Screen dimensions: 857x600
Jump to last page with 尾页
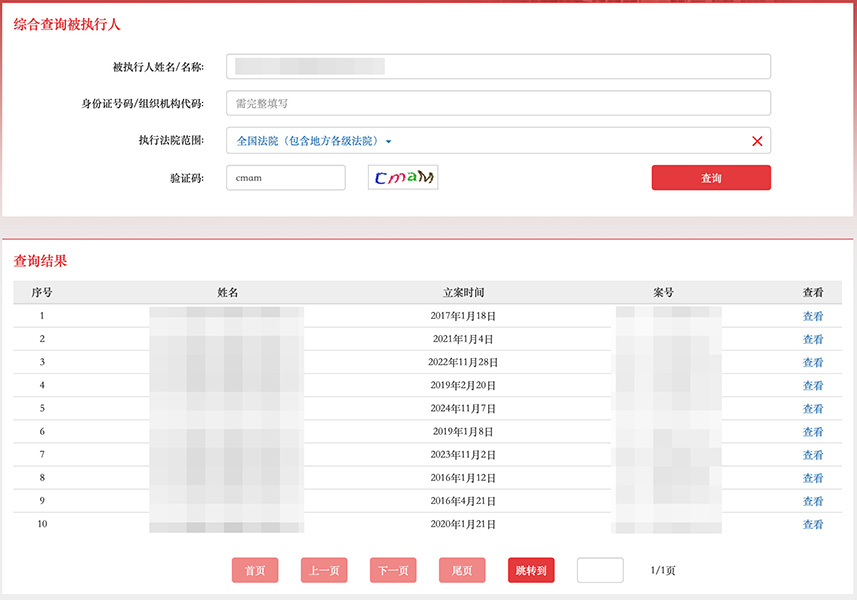(462, 570)
